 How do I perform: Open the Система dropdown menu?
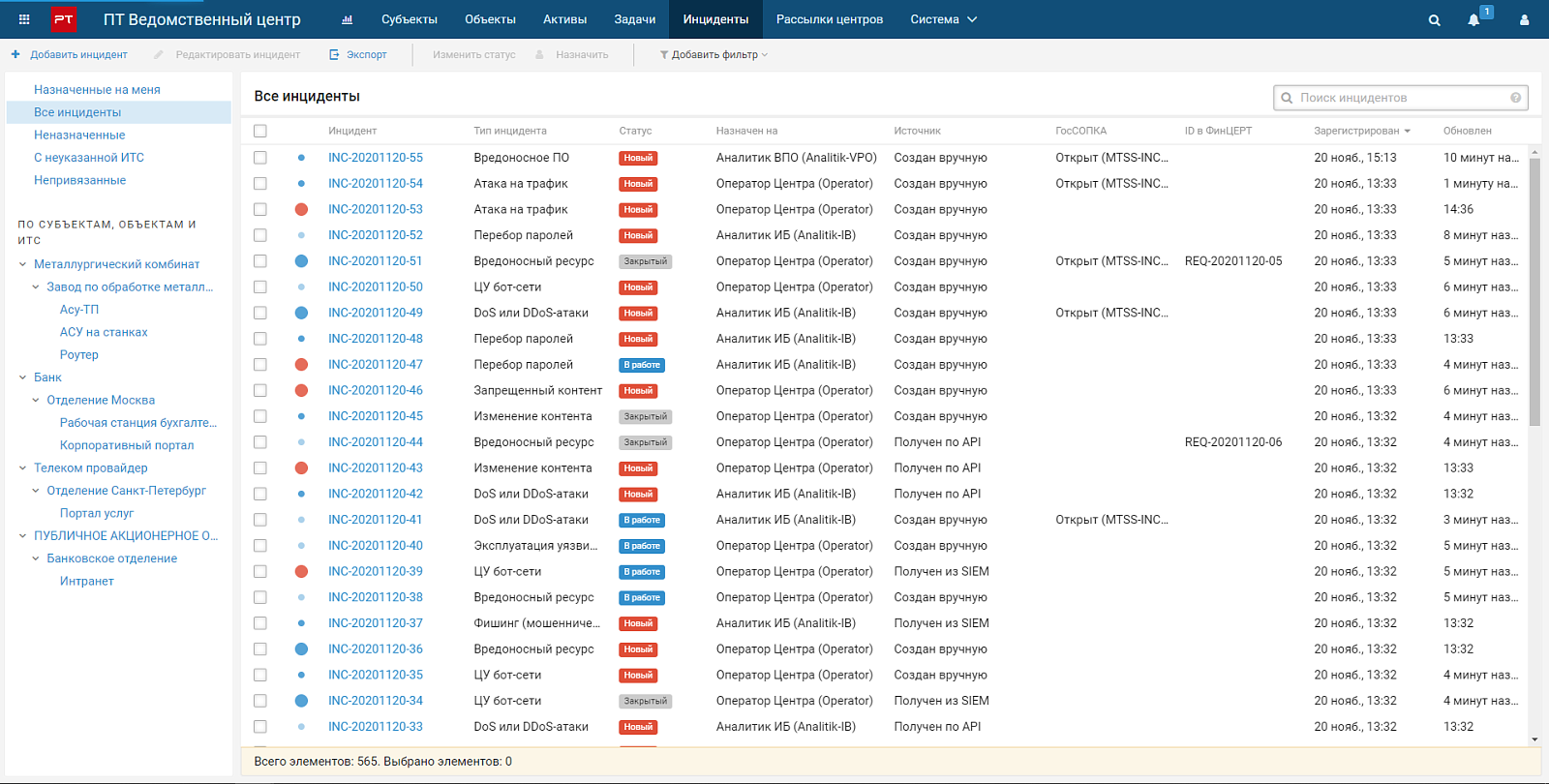pos(944,19)
